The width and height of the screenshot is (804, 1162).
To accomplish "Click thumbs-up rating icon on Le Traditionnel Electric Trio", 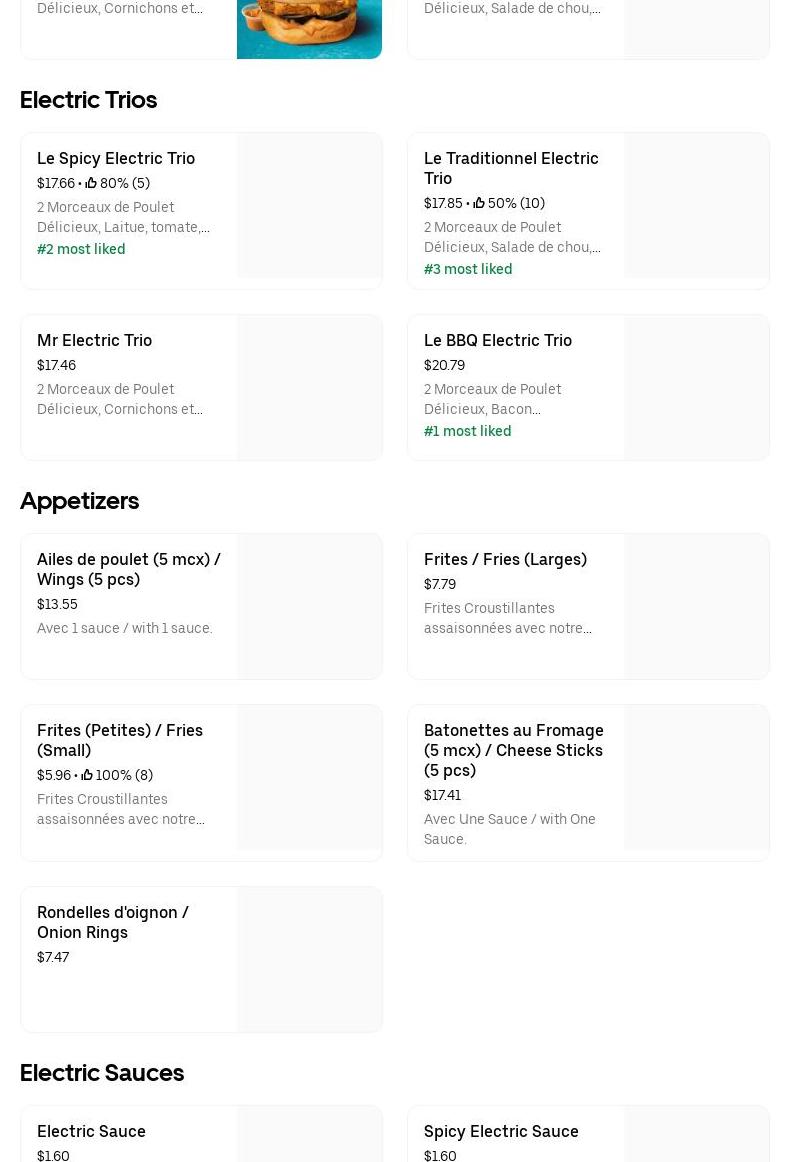I will [479, 203].
